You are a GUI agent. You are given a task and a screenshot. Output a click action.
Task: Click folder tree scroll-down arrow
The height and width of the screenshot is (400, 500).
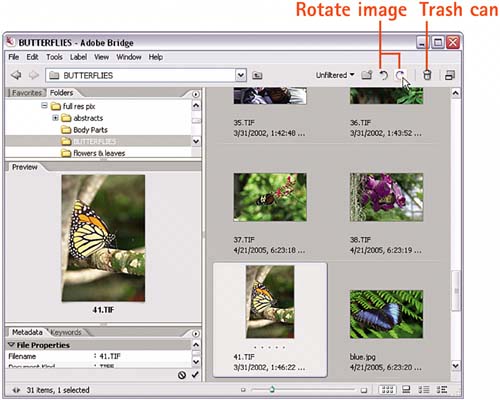196,141
